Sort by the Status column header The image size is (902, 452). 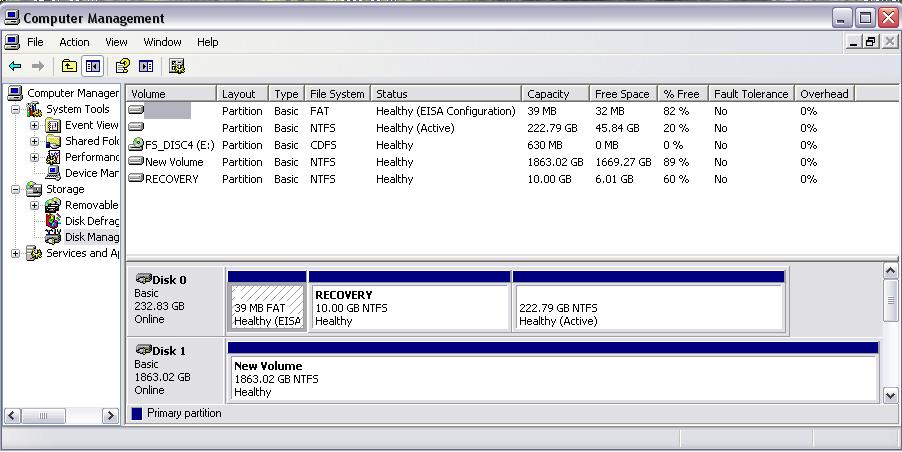point(446,94)
